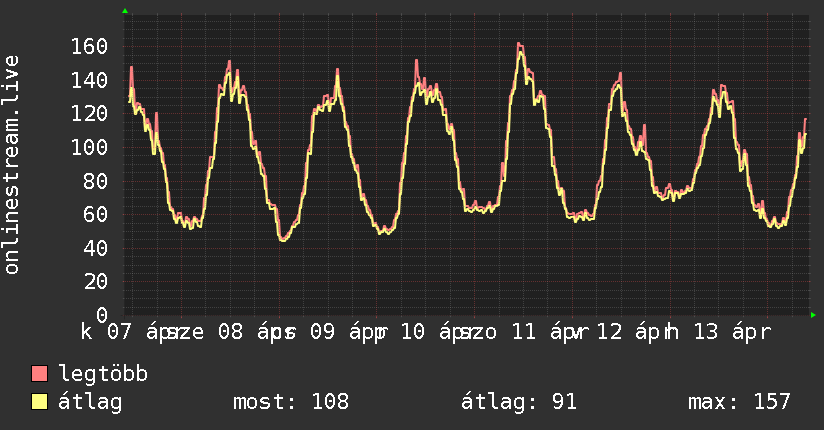Select the '10 ápr' date label
Viewport: 824px width, 430px height.
(432, 331)
